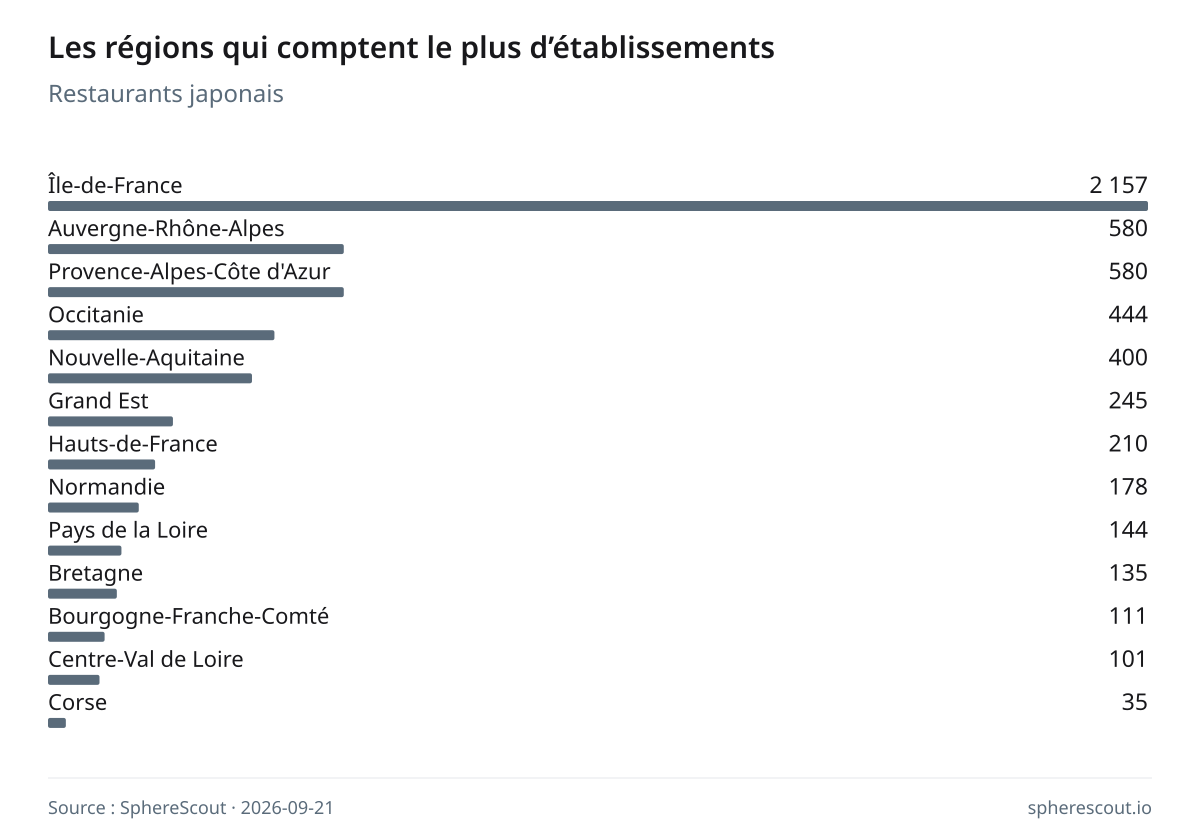Select the Bretagne label
The width and height of the screenshot is (1200, 840).
point(95,573)
